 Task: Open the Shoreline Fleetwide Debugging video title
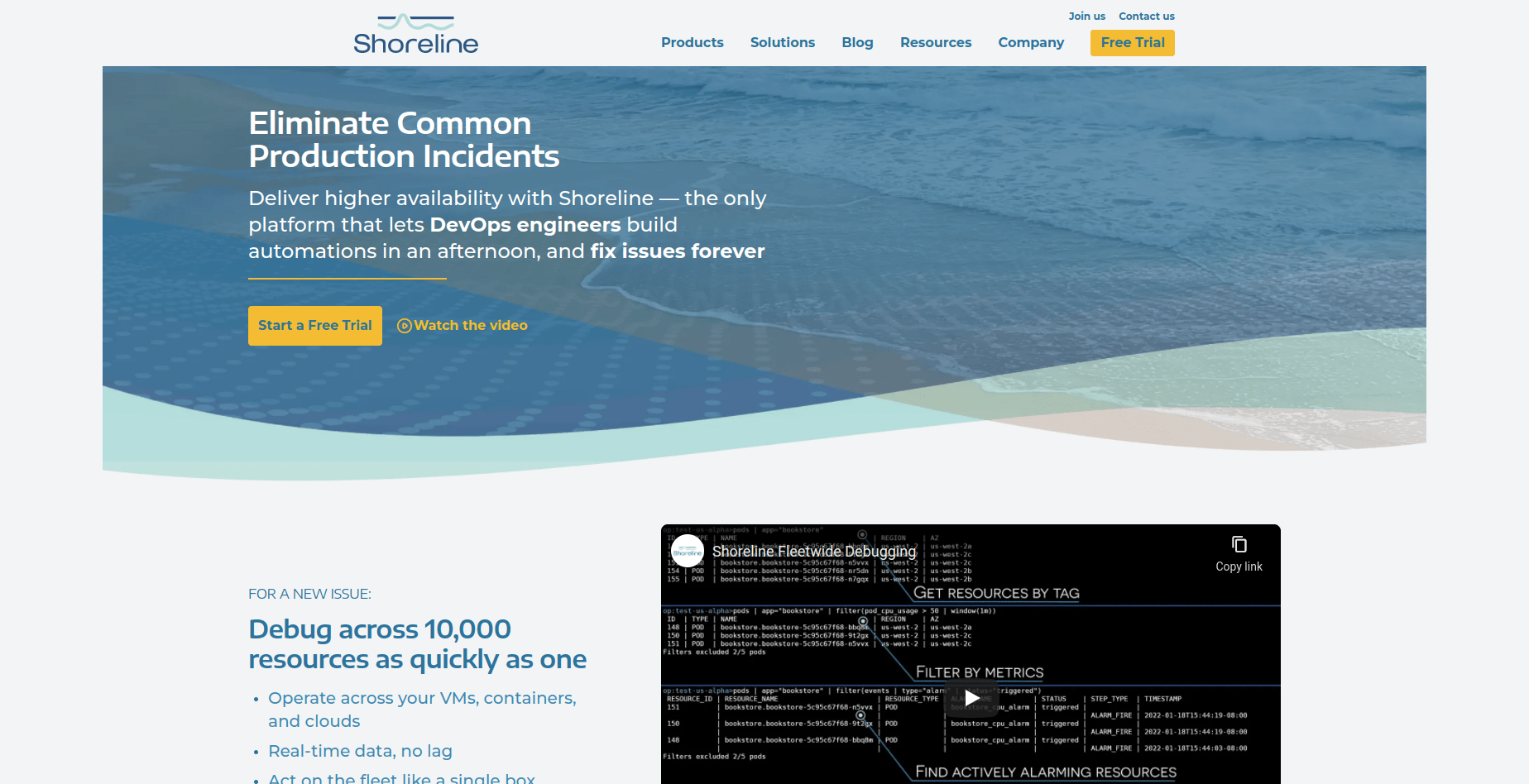(x=814, y=551)
